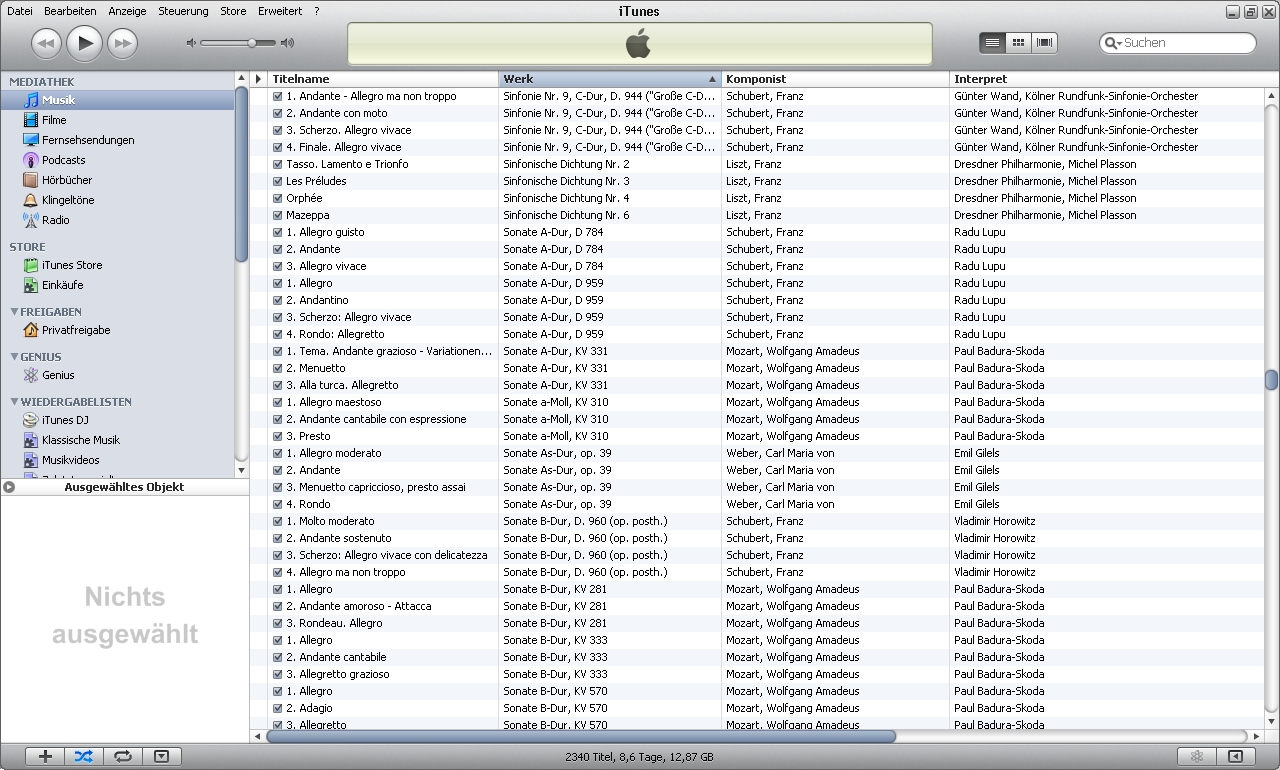Open the iTunes Store bag icon
The height and width of the screenshot is (770, 1280).
click(31, 265)
